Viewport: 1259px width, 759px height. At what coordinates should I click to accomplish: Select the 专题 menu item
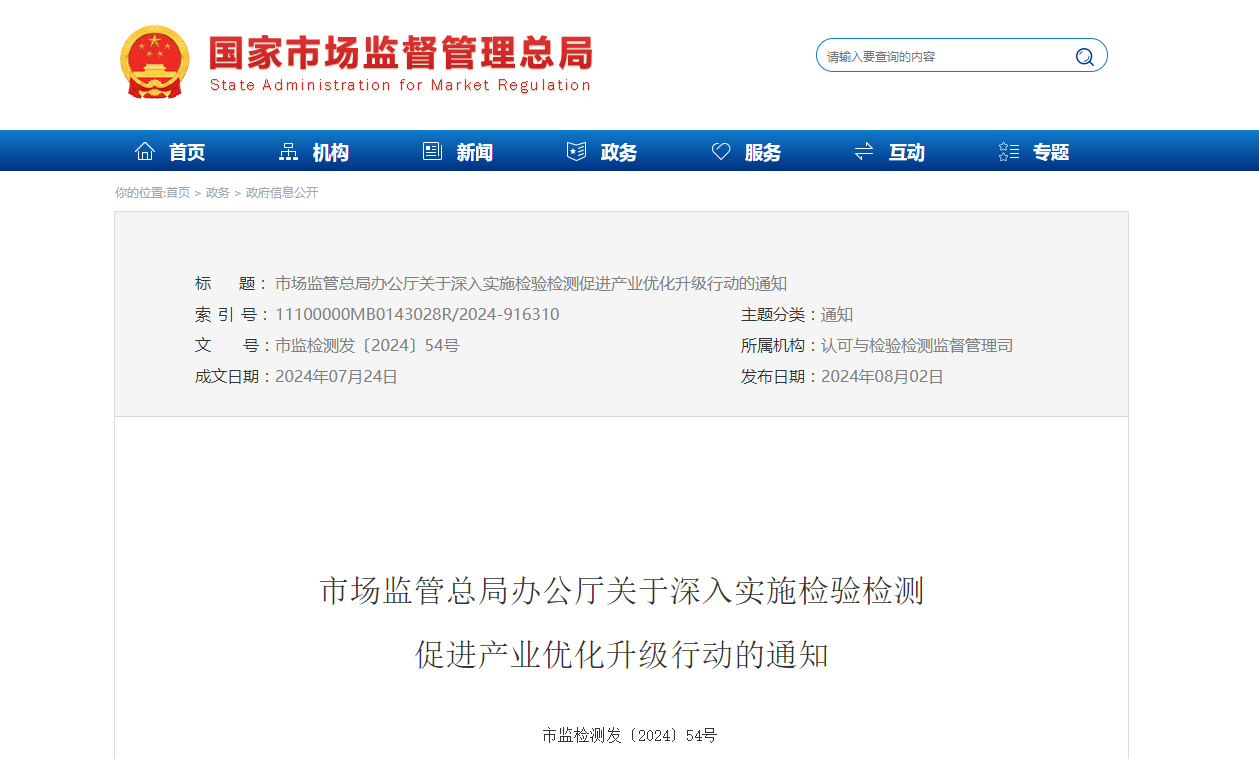click(x=1051, y=152)
